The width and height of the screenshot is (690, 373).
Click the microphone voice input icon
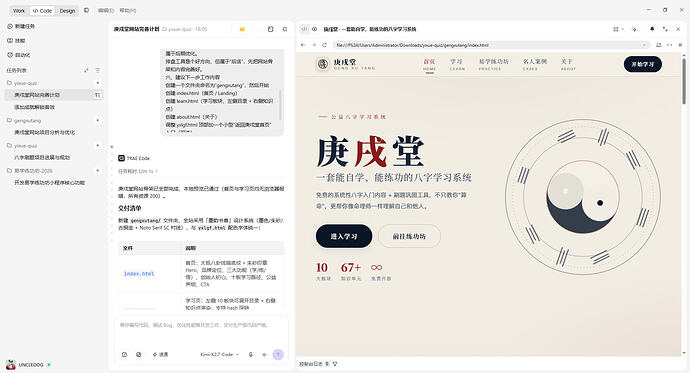click(251, 355)
